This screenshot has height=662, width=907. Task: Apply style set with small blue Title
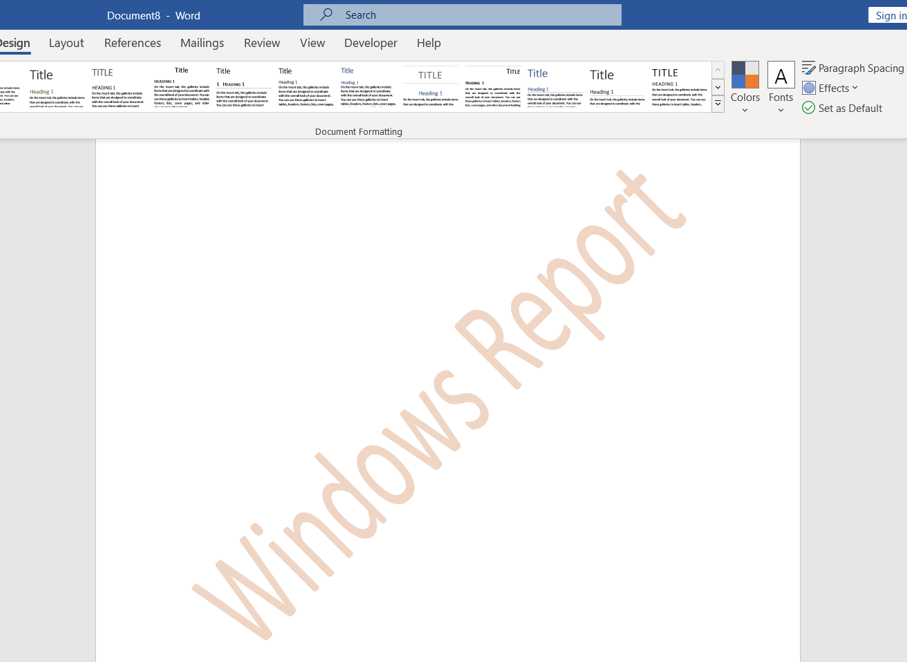tap(367, 87)
